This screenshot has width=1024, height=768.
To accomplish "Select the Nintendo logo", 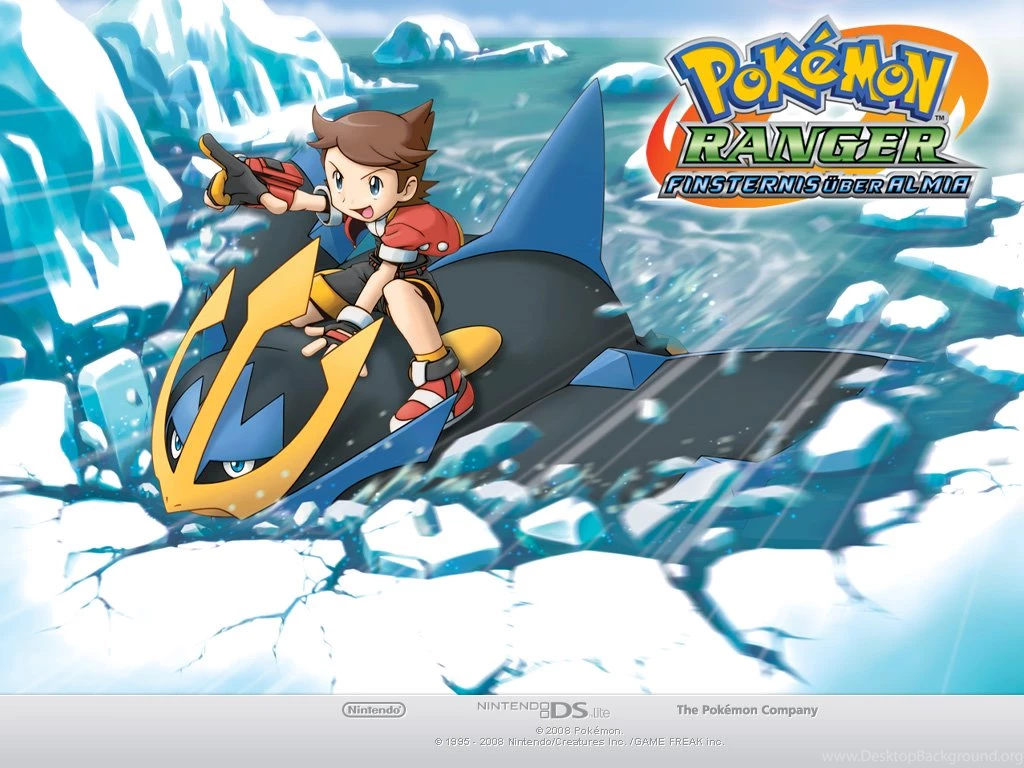I will click(375, 710).
